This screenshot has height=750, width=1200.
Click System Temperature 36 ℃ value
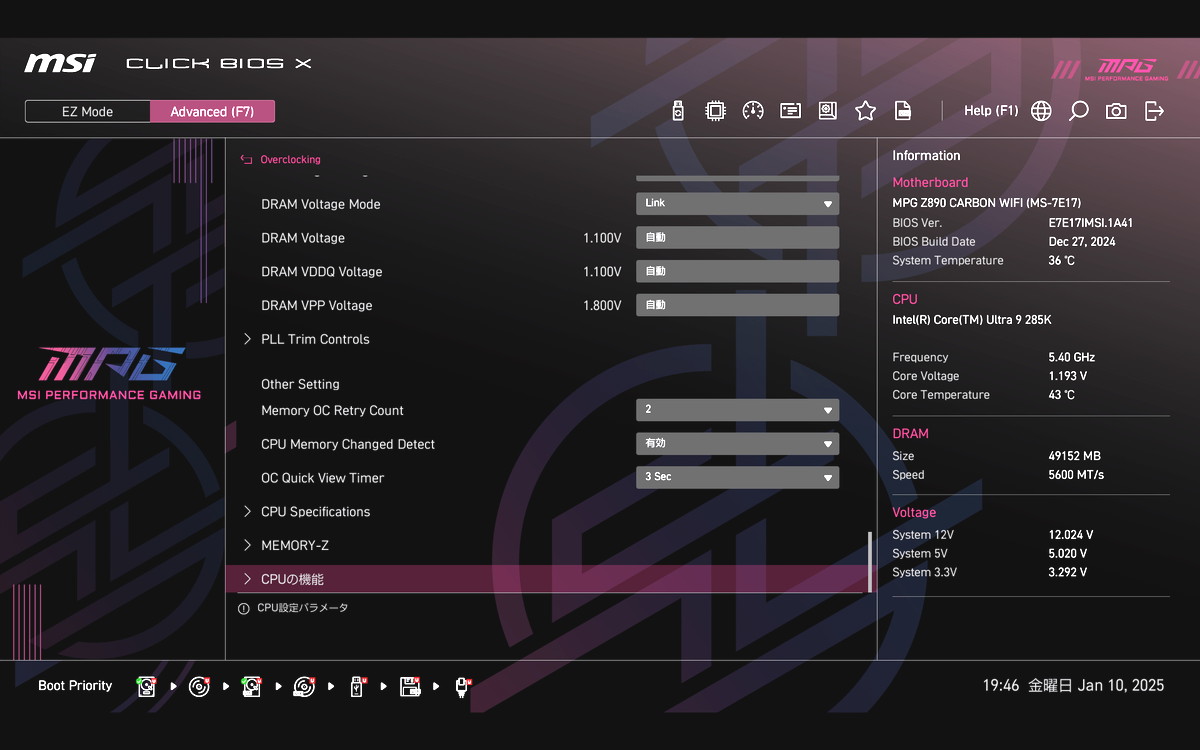coord(1062,261)
